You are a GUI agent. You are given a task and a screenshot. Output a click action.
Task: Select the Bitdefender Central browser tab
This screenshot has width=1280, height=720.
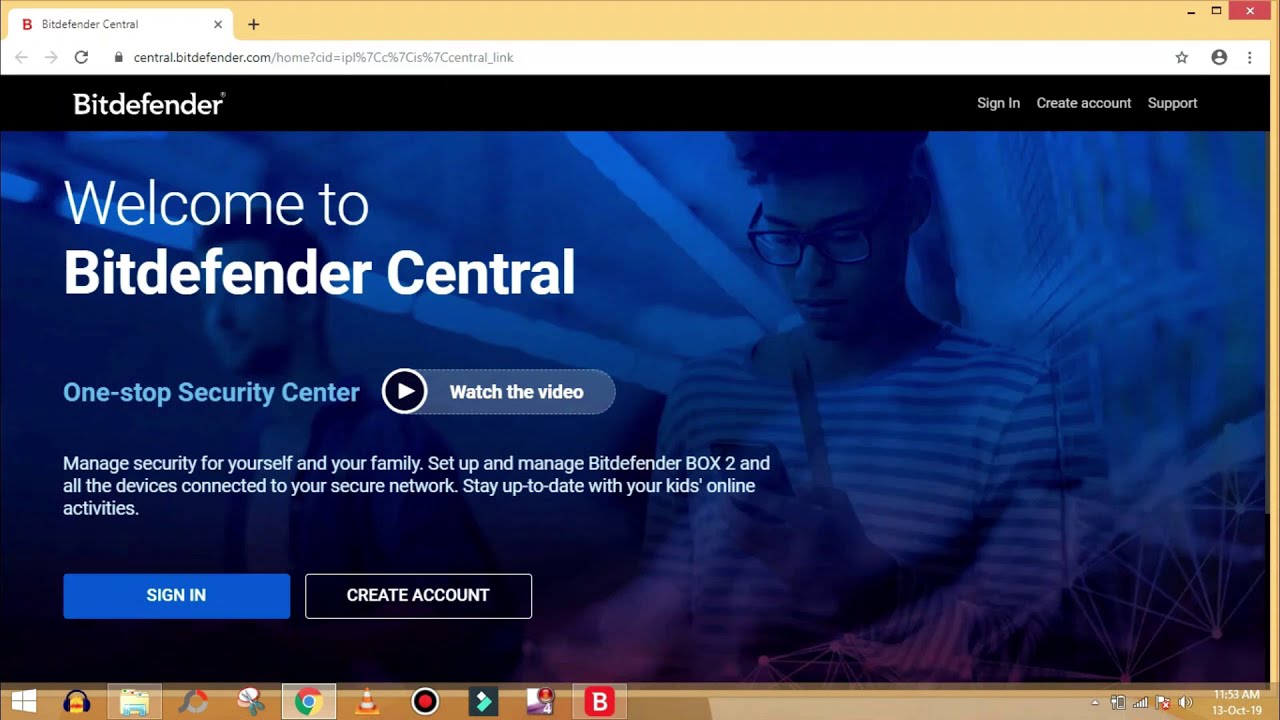(x=122, y=24)
